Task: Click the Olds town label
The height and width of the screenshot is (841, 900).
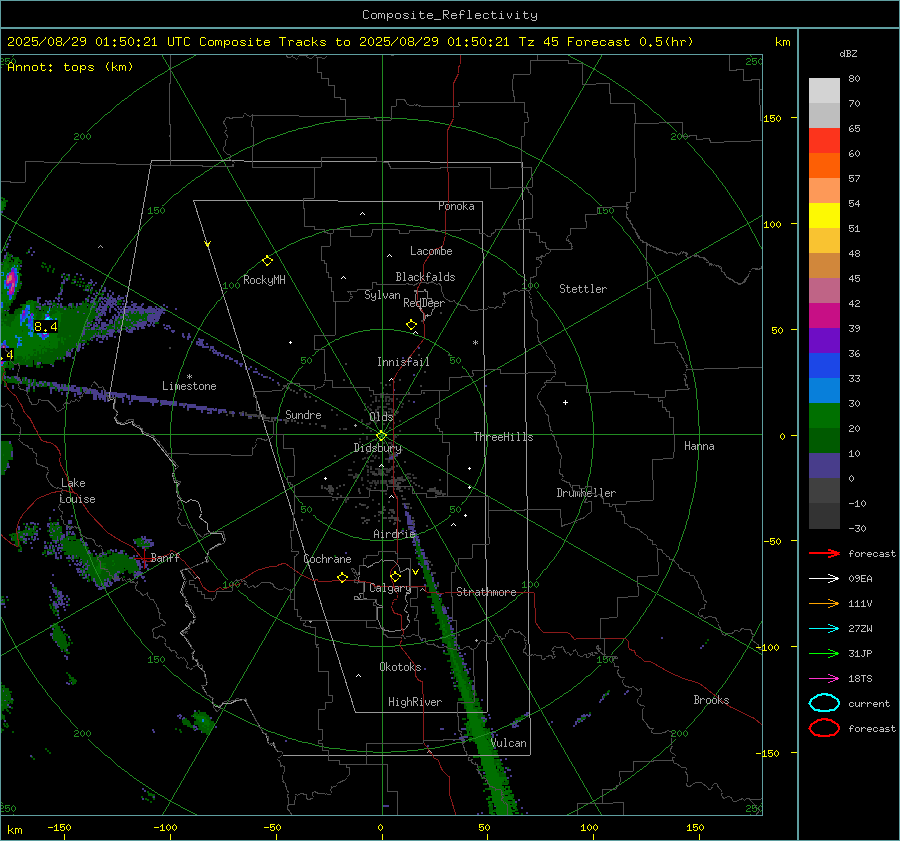Action: coord(381,417)
